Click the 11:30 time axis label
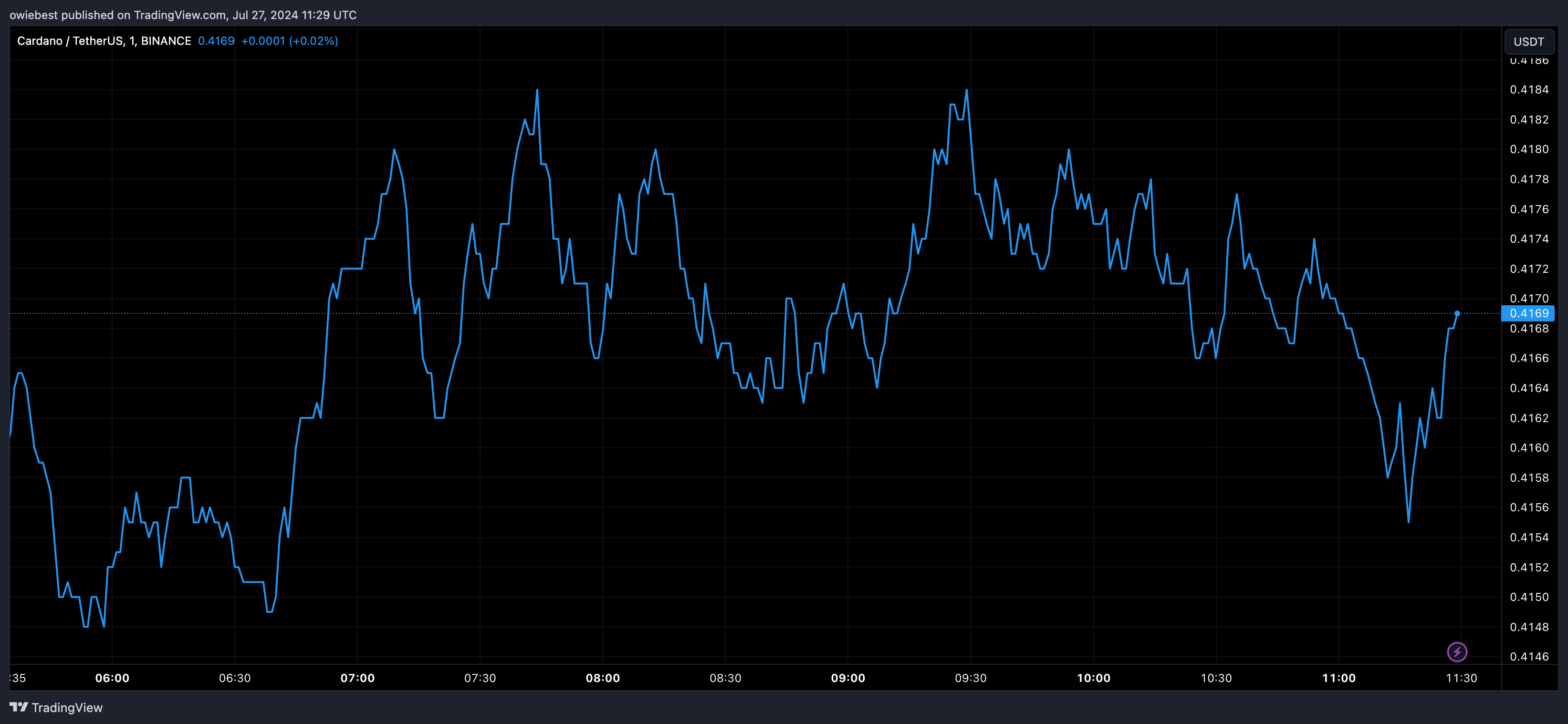 pyautogui.click(x=1462, y=678)
